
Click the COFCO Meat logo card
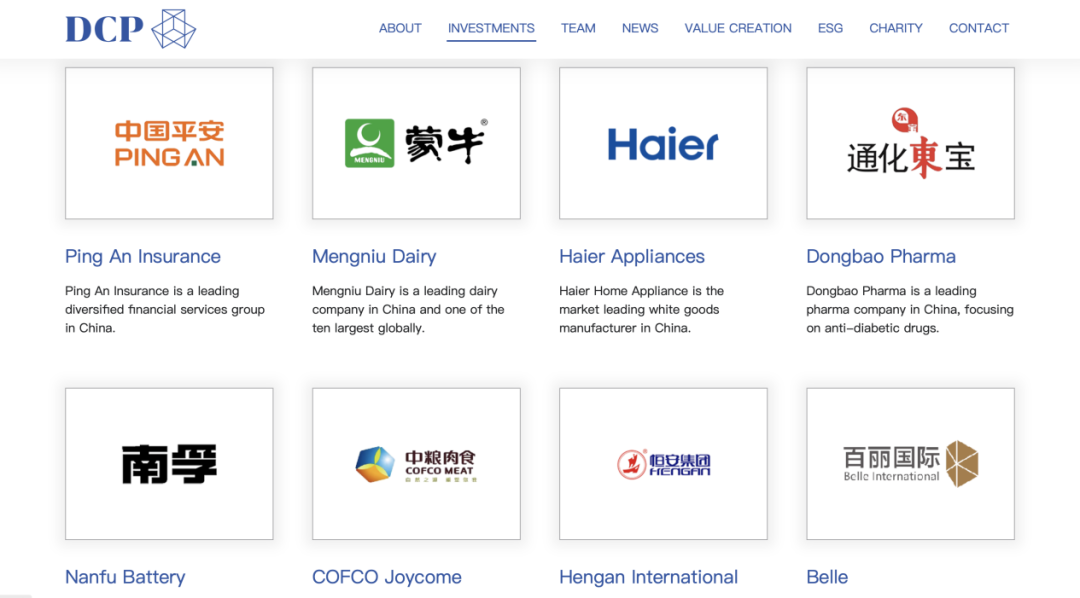tap(416, 464)
